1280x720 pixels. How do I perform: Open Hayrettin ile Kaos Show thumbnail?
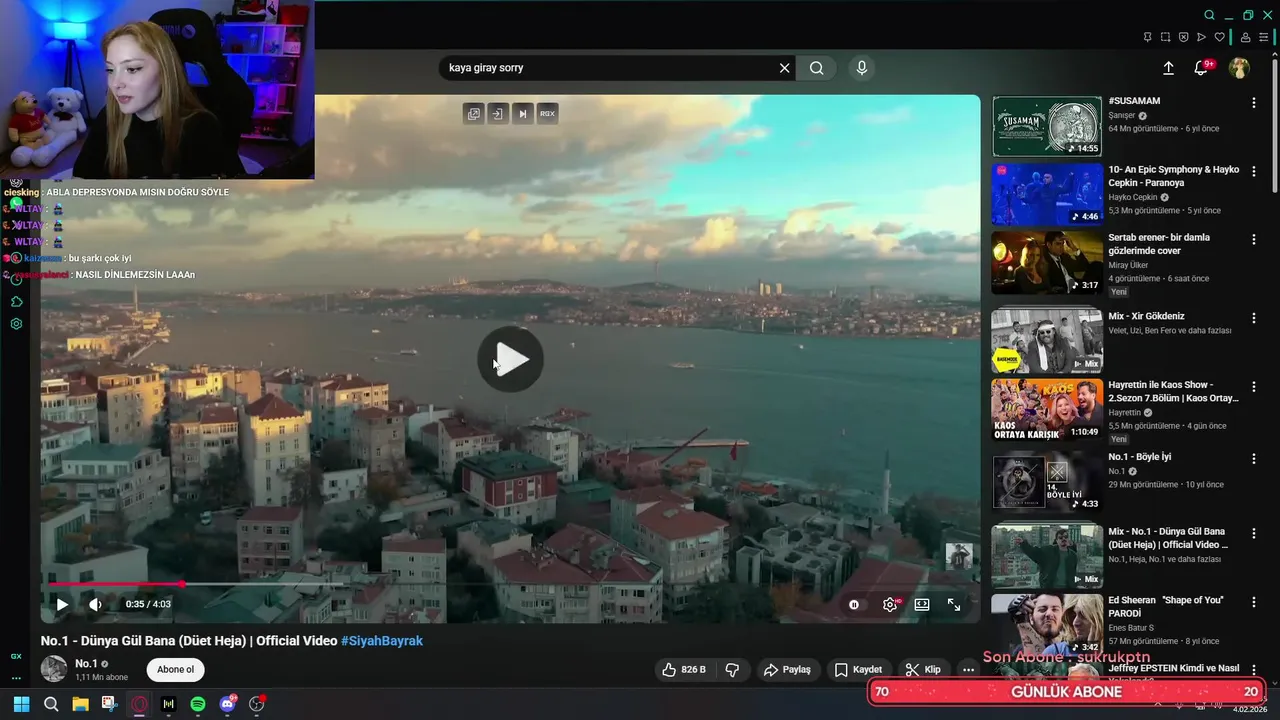[x=1047, y=410]
